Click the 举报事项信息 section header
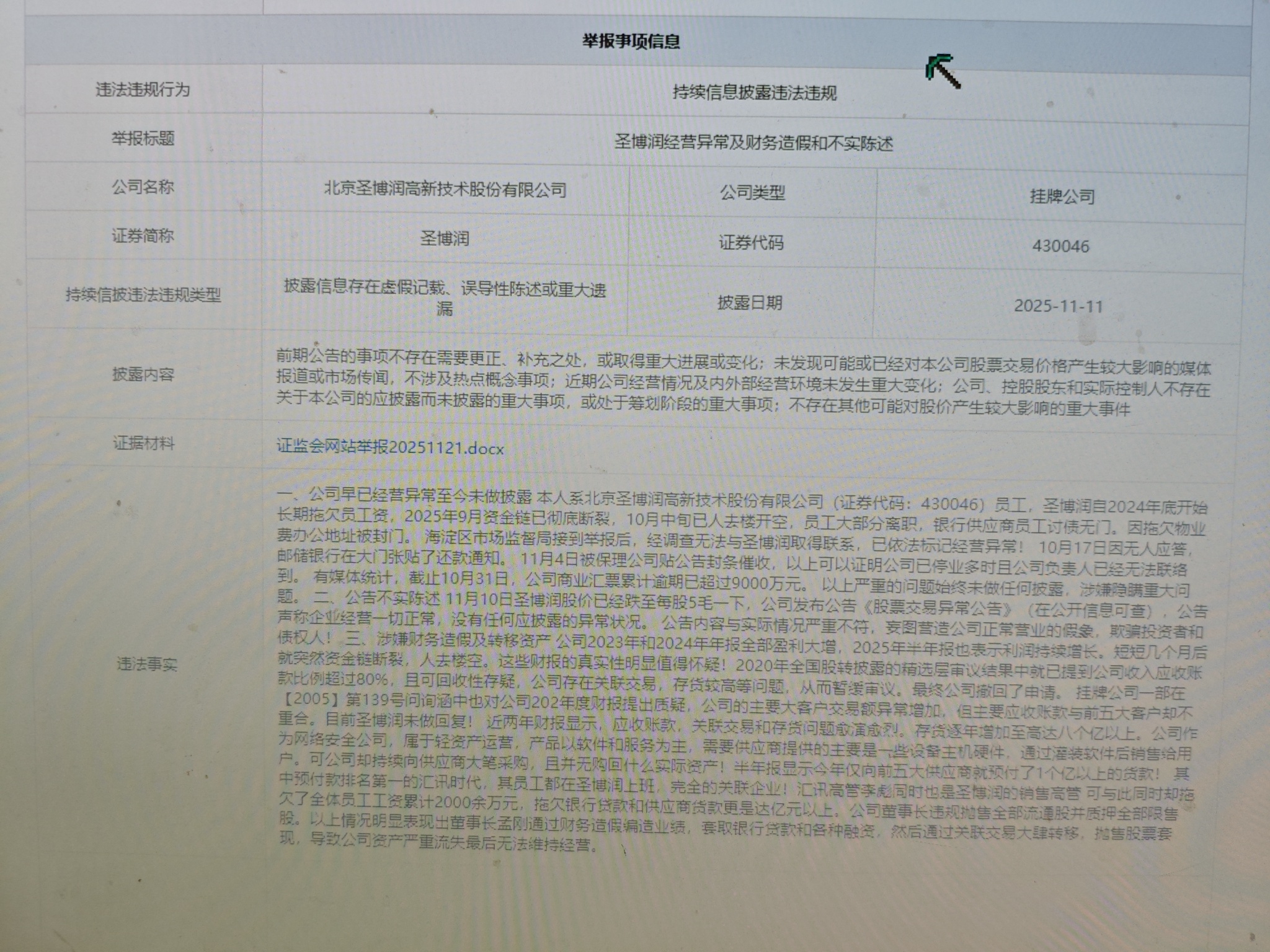1270x952 pixels. tap(631, 42)
